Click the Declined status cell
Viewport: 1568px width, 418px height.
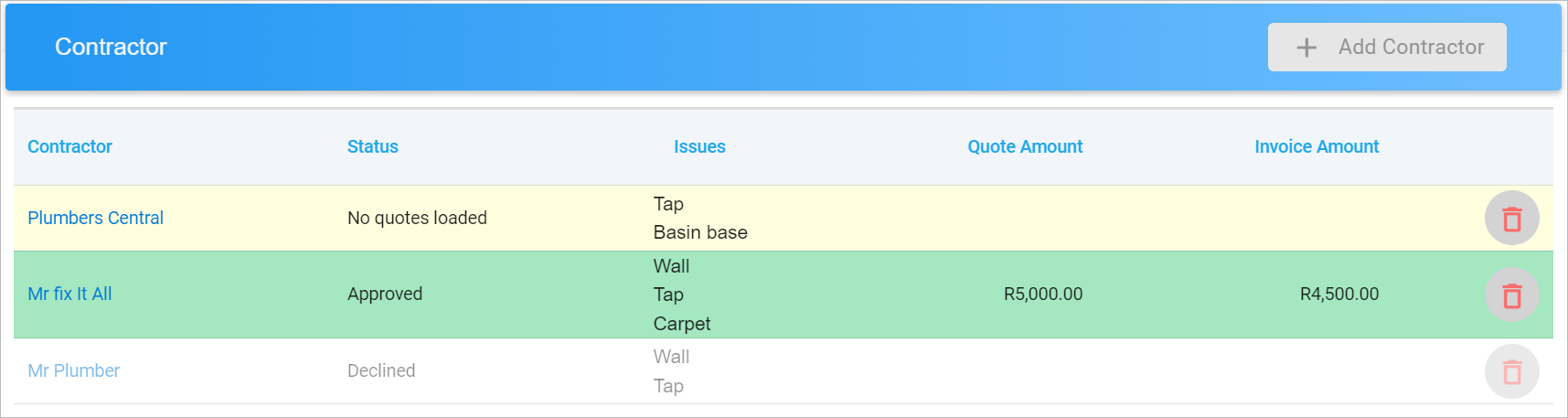(381, 370)
